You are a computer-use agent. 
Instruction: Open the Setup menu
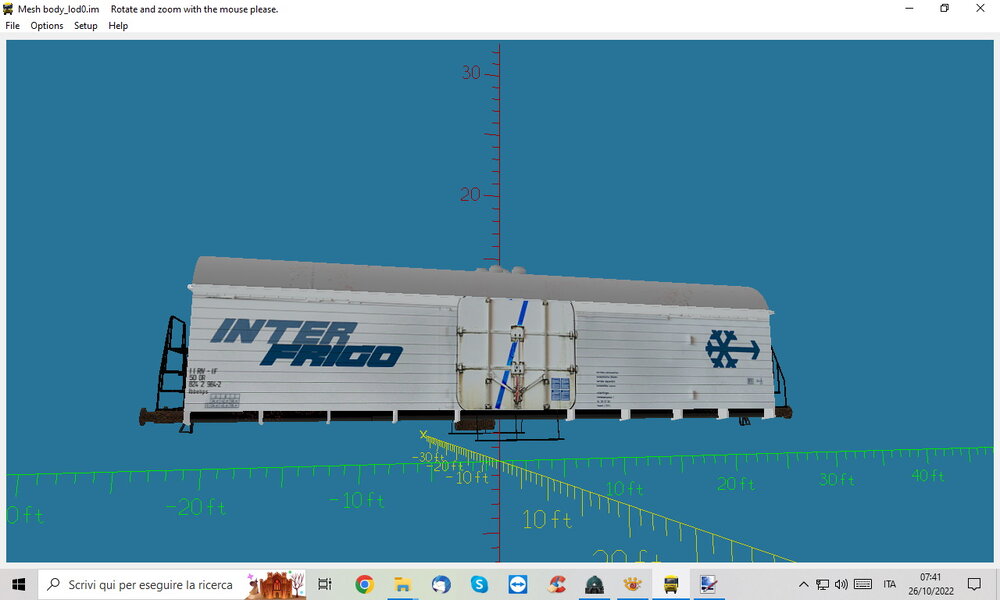(x=85, y=26)
